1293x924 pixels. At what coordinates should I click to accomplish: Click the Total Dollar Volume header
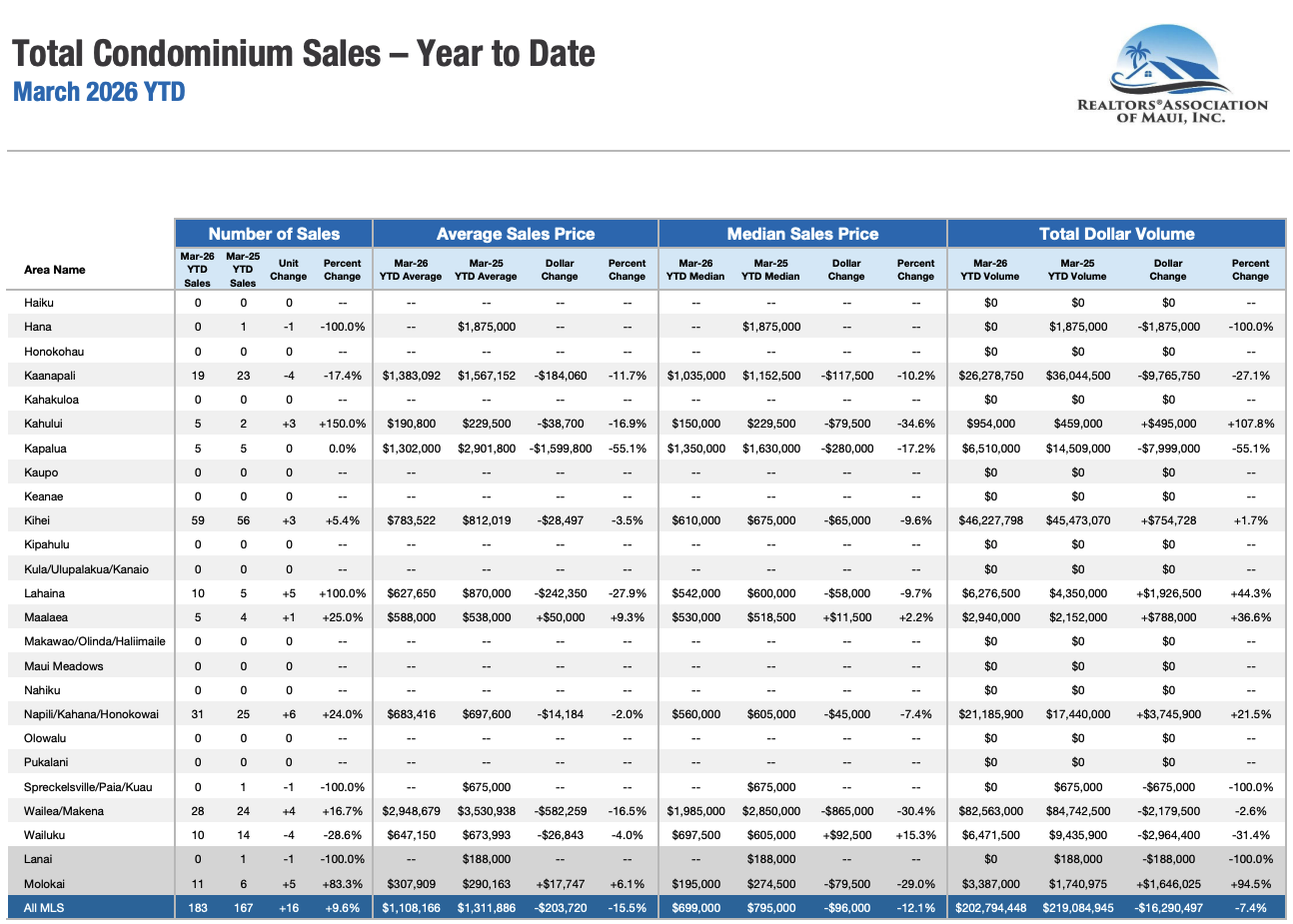[x=1116, y=234]
